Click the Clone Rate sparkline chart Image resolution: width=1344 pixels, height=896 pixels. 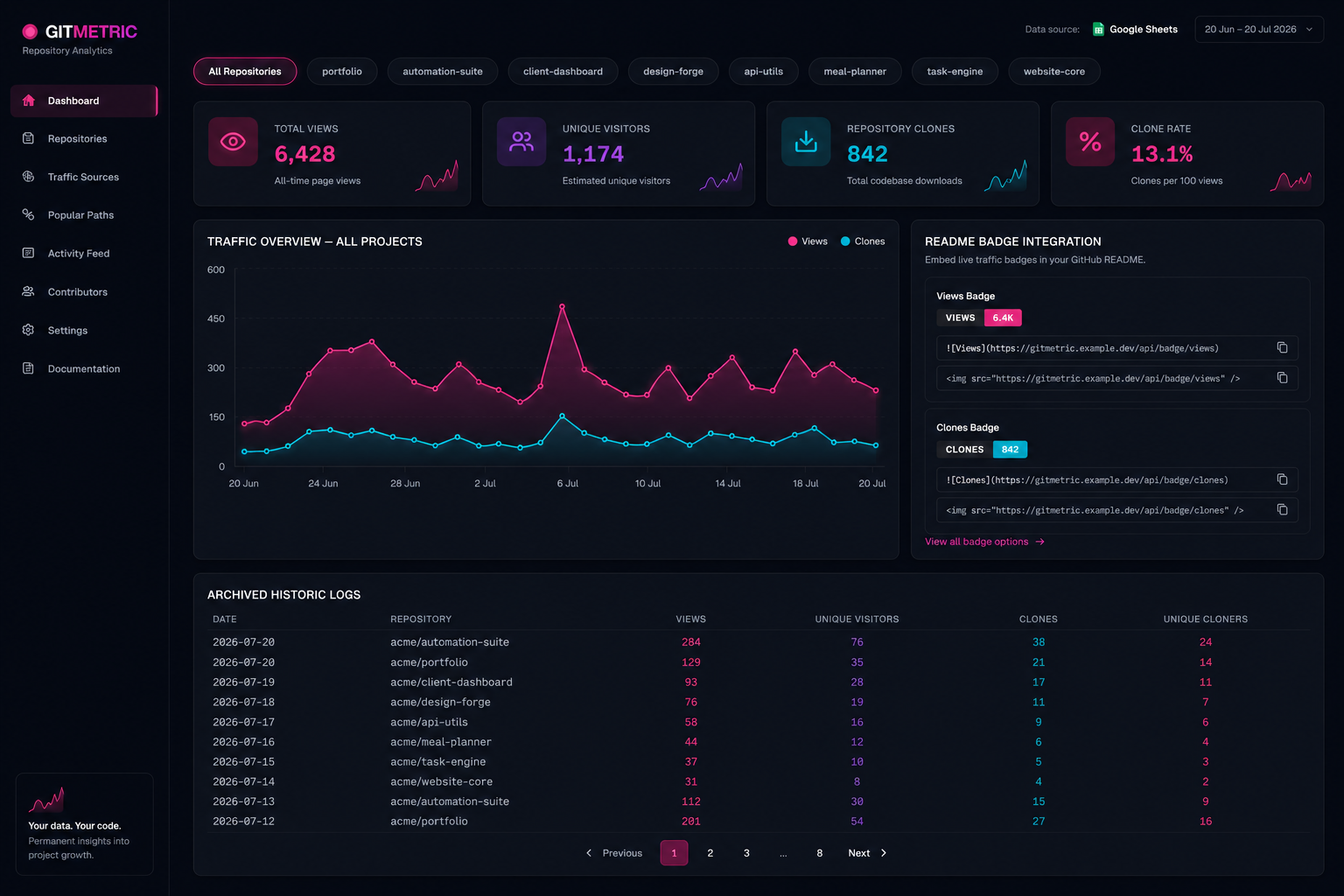click(1290, 181)
